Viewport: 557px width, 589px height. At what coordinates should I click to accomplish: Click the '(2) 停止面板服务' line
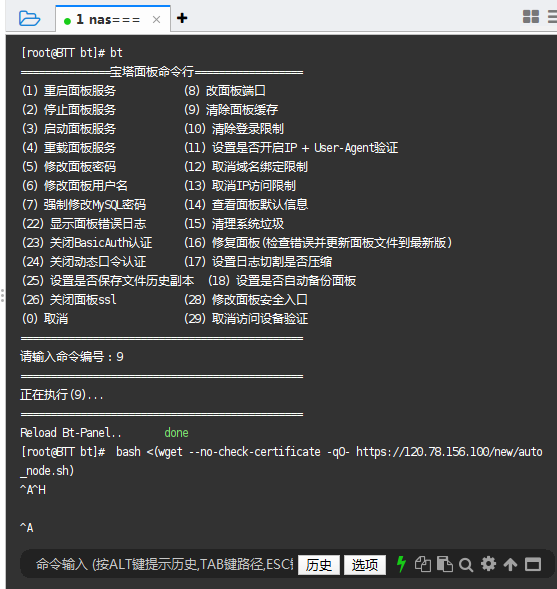click(69, 110)
